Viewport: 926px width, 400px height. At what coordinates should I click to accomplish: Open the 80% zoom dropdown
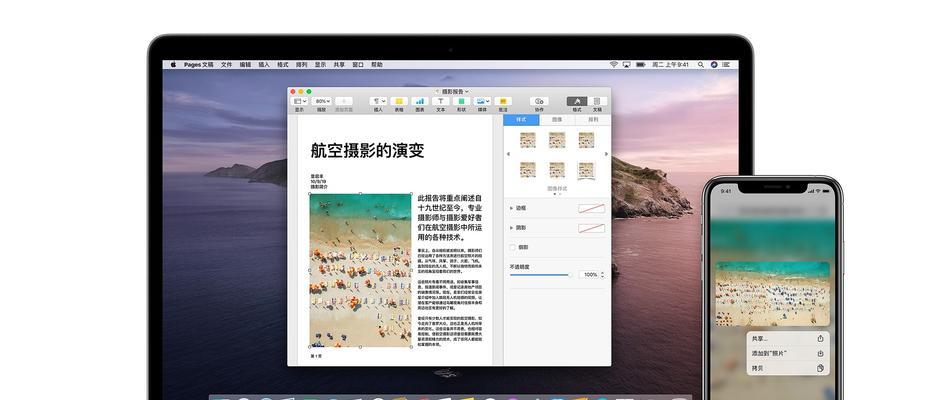(x=322, y=102)
